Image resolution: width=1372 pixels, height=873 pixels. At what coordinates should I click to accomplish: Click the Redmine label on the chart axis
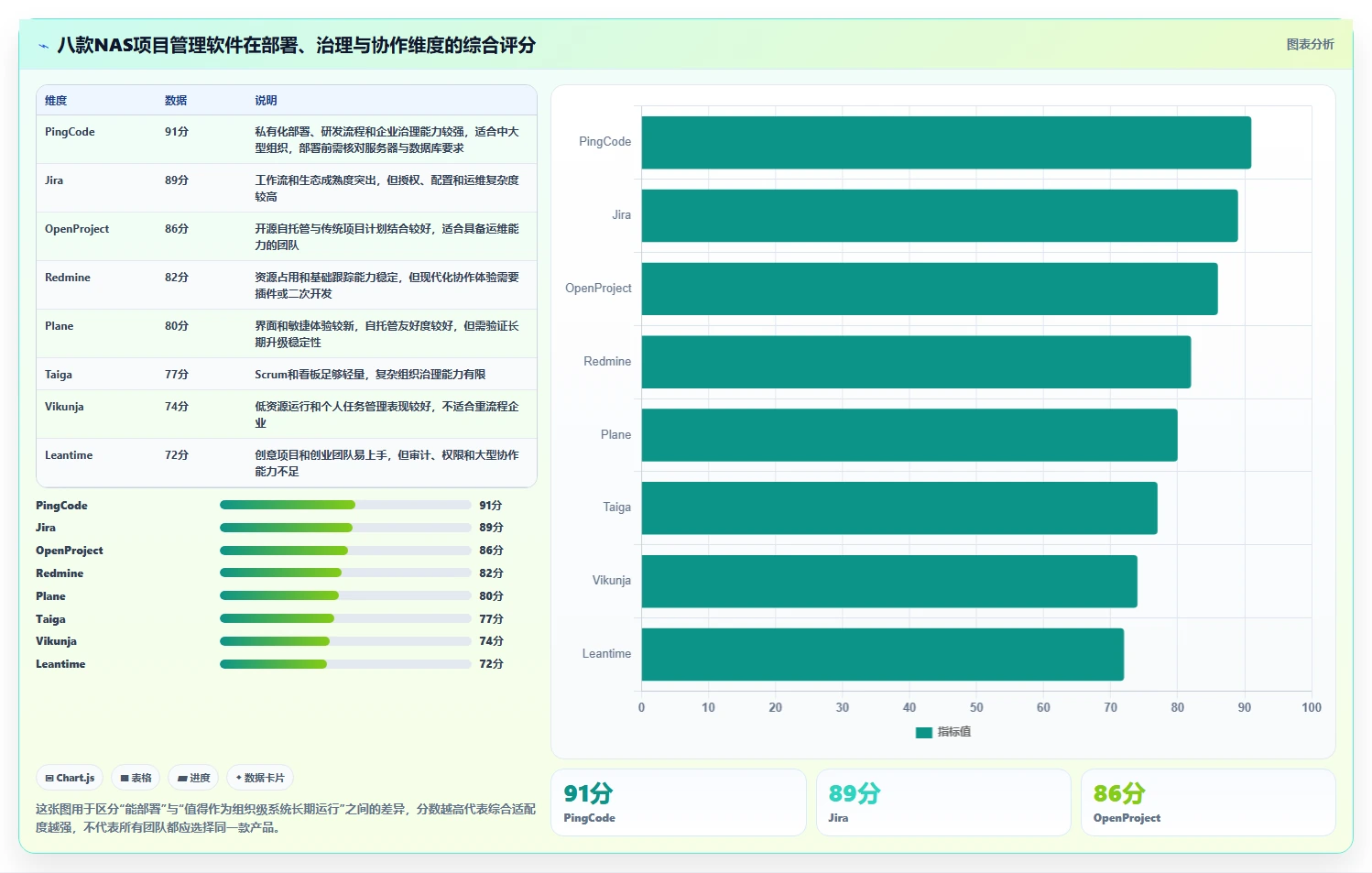coord(607,362)
